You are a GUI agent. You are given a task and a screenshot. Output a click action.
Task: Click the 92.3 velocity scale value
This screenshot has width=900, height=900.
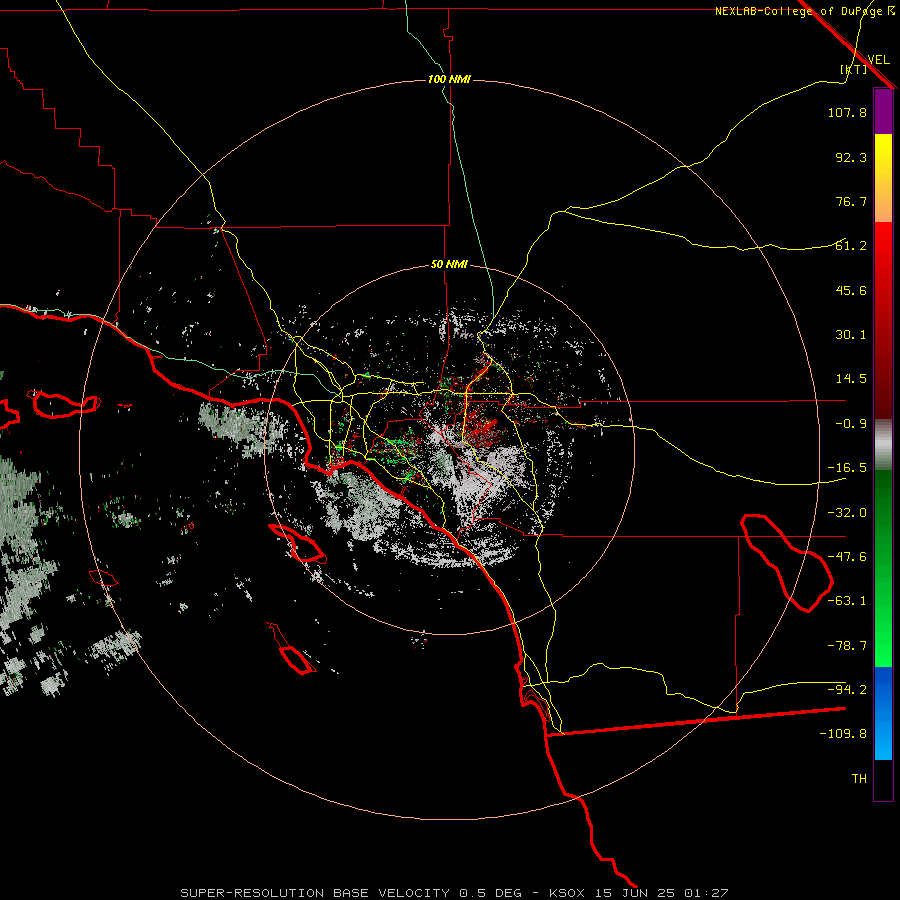click(x=851, y=157)
